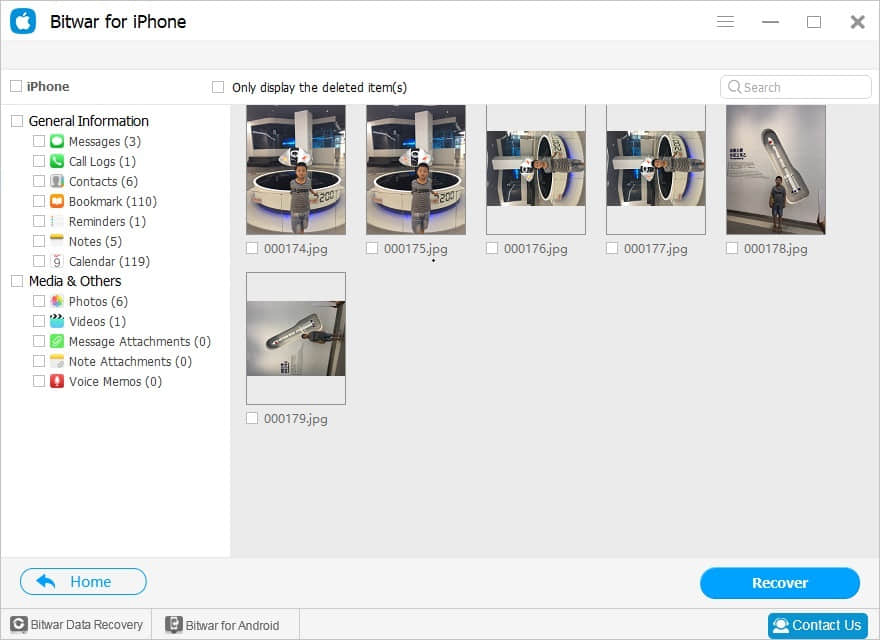Screen dimensions: 880x640
Task: Tick the Notes category checkbox
Action: (x=39, y=241)
